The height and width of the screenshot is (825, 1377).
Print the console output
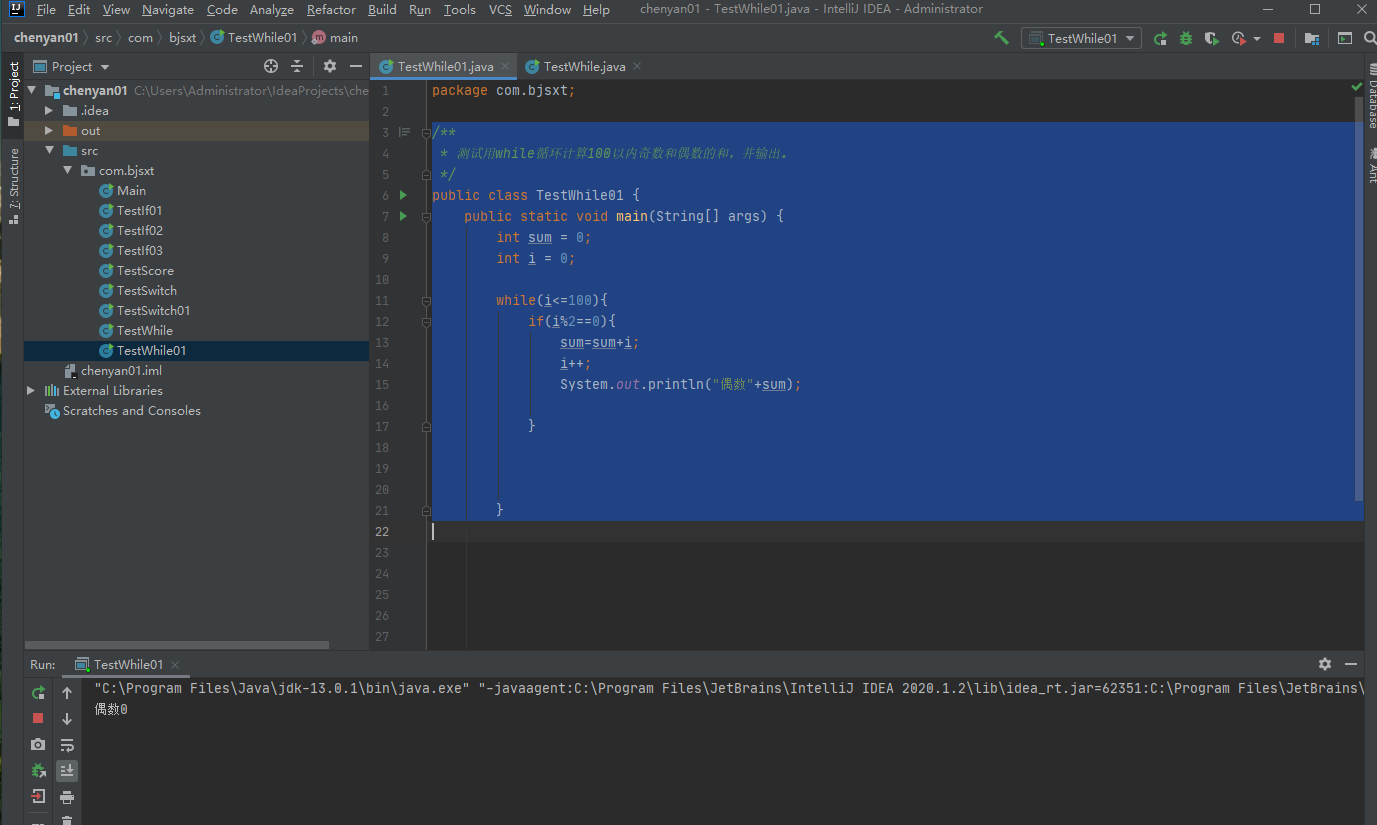point(67,796)
